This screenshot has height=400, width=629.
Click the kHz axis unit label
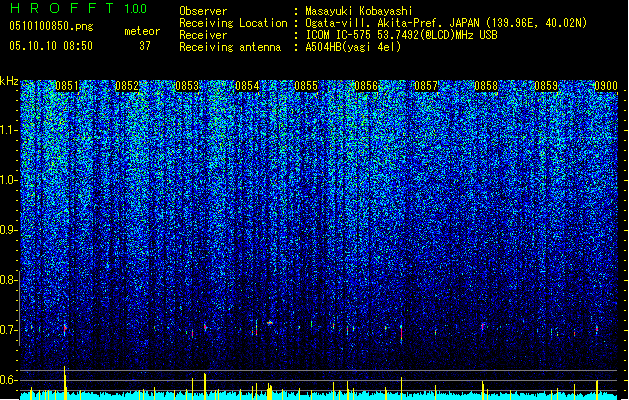(9, 81)
